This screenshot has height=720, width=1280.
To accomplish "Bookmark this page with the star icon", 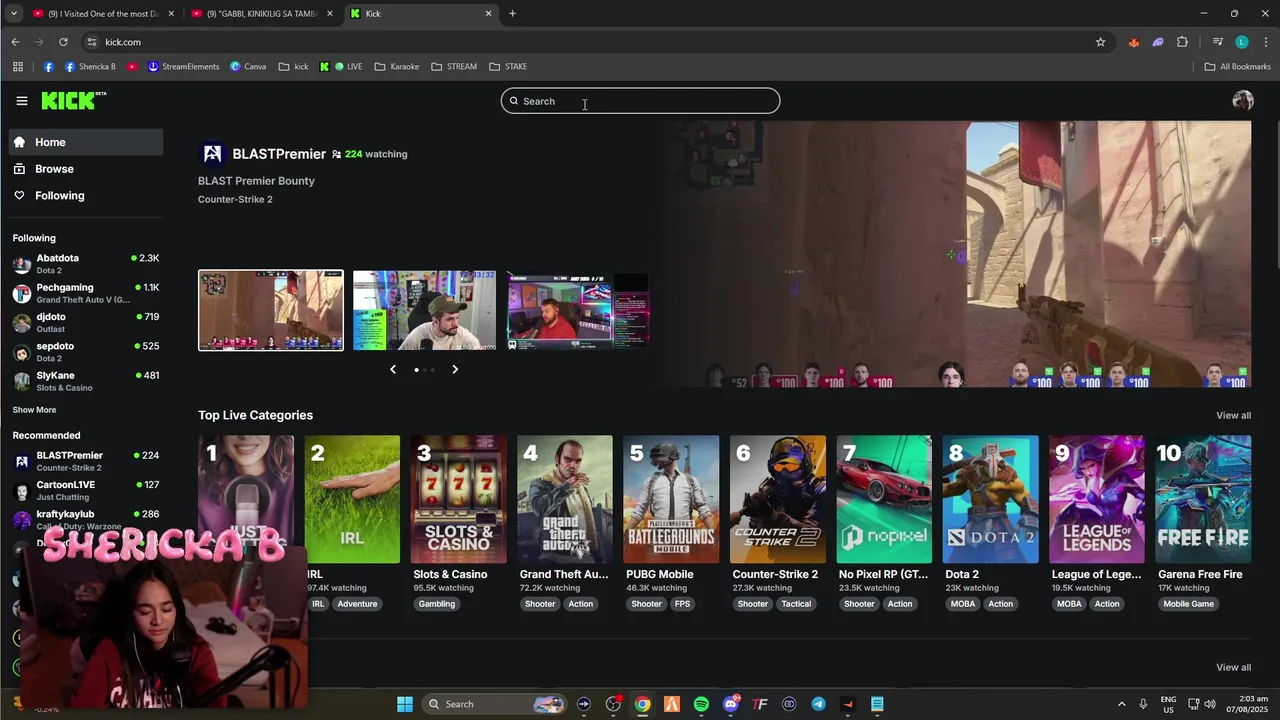I will pyautogui.click(x=1100, y=42).
